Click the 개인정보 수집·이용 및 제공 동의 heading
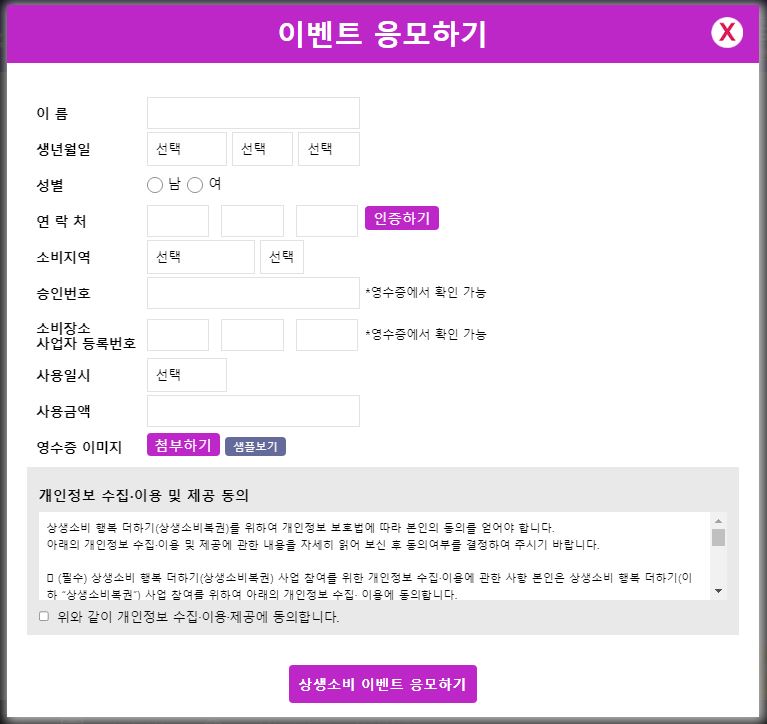 (x=144, y=496)
